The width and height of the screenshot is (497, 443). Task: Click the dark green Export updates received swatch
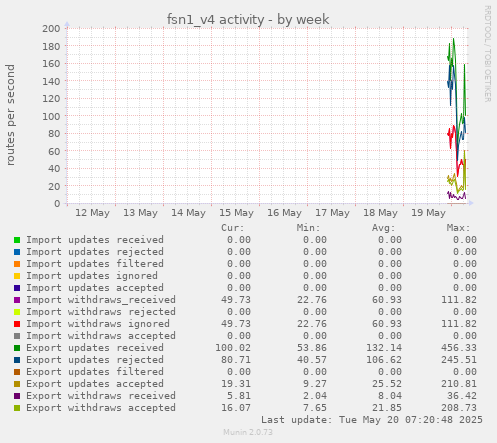(x=17, y=348)
